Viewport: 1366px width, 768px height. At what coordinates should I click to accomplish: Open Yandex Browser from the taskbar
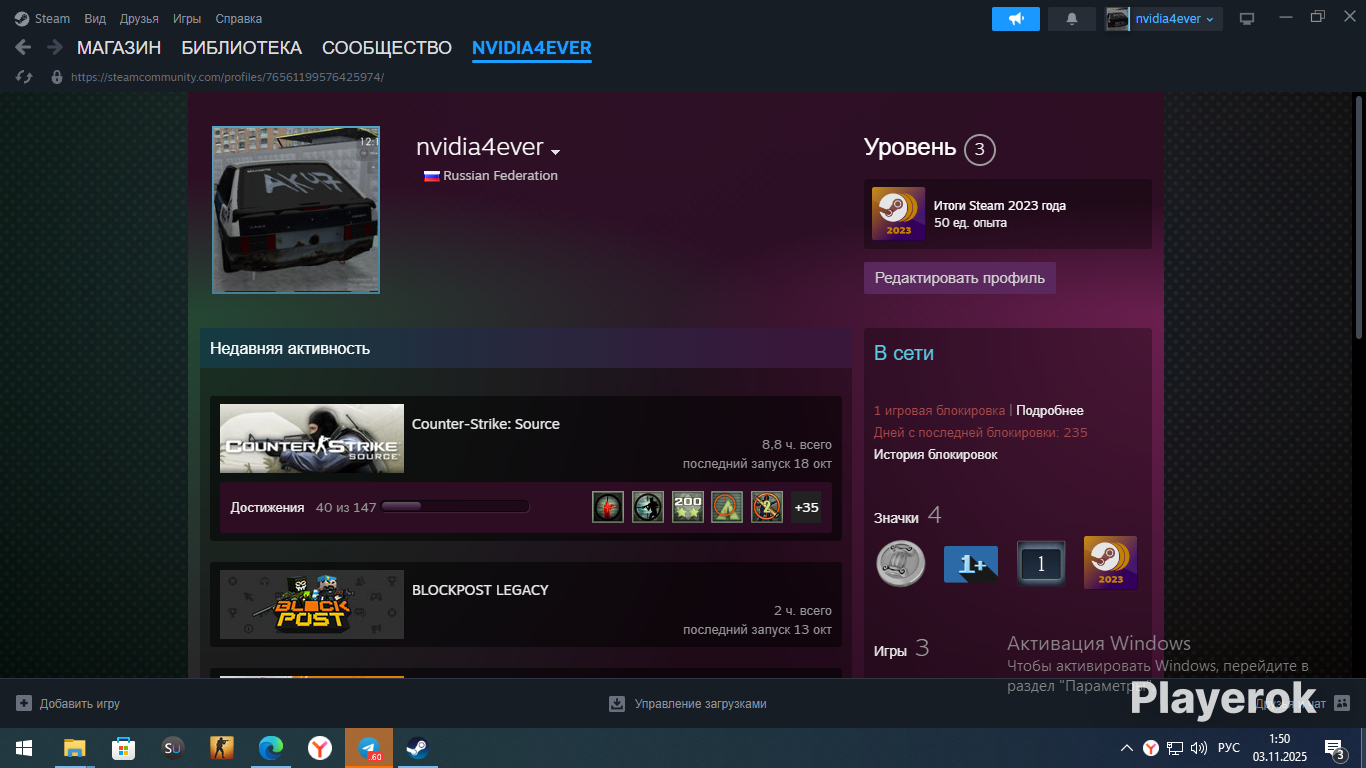tap(320, 748)
